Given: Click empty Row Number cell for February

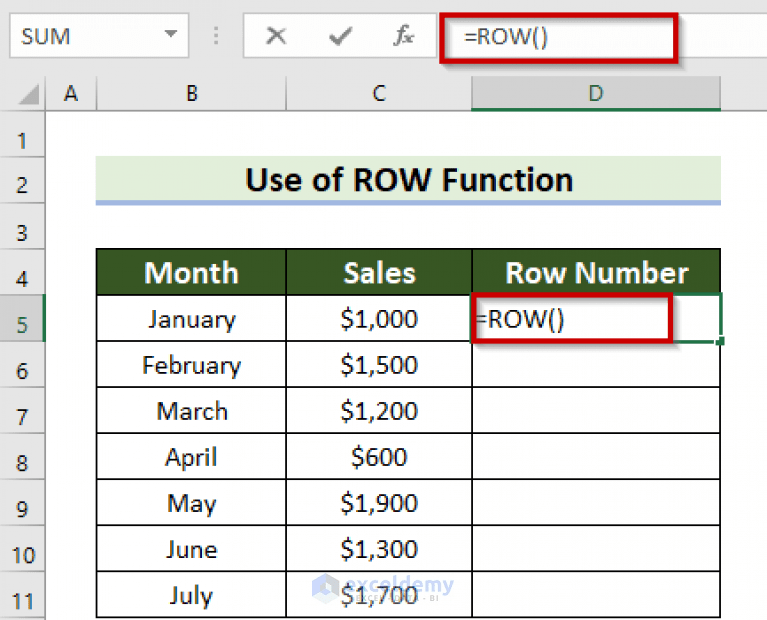Looking at the screenshot, I should (x=596, y=365).
